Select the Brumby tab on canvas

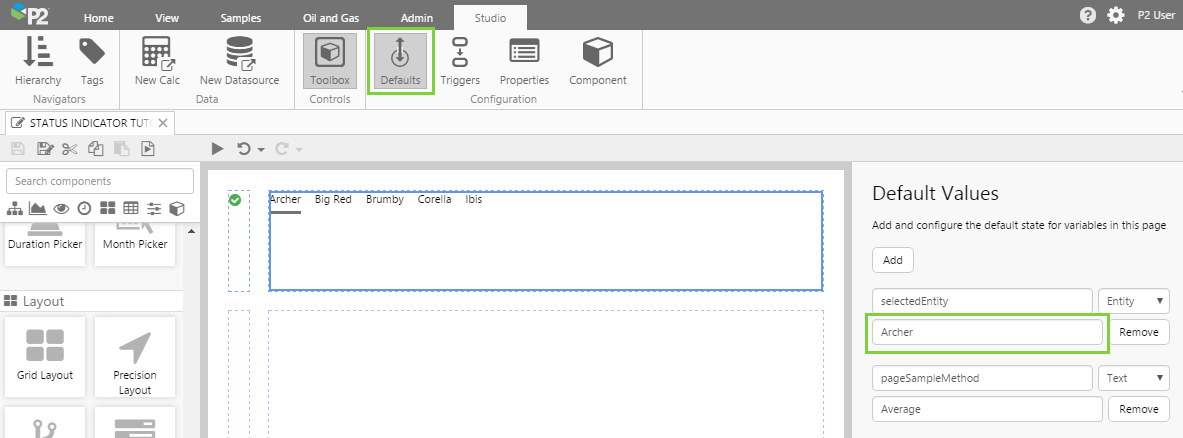(385, 200)
